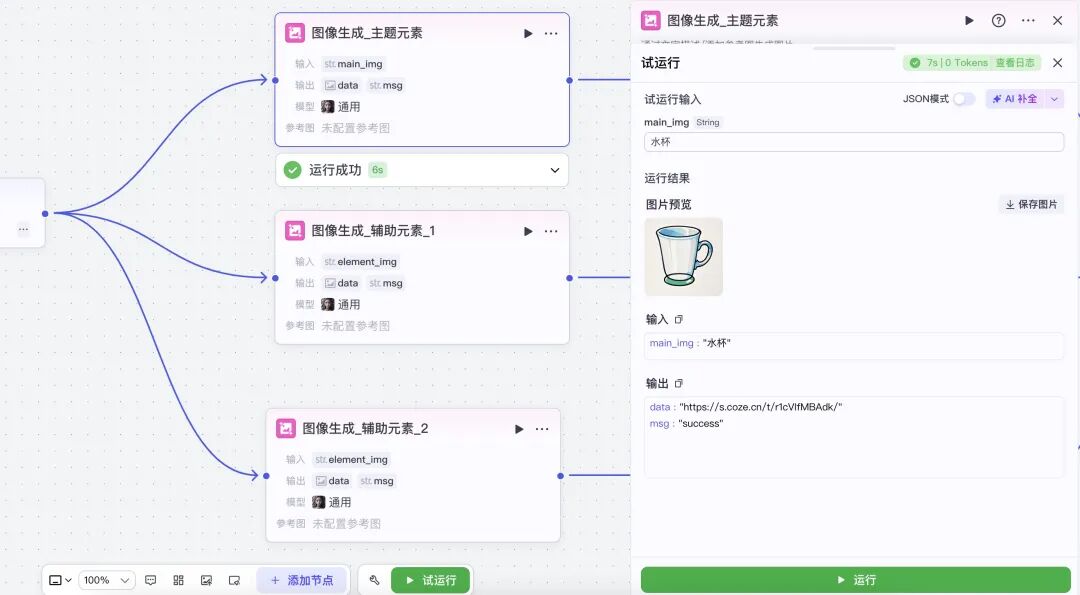Viewport: 1080px width, 595px height.
Task: Click main_img input tag on 主题元素 node
Action: [x=353, y=64]
